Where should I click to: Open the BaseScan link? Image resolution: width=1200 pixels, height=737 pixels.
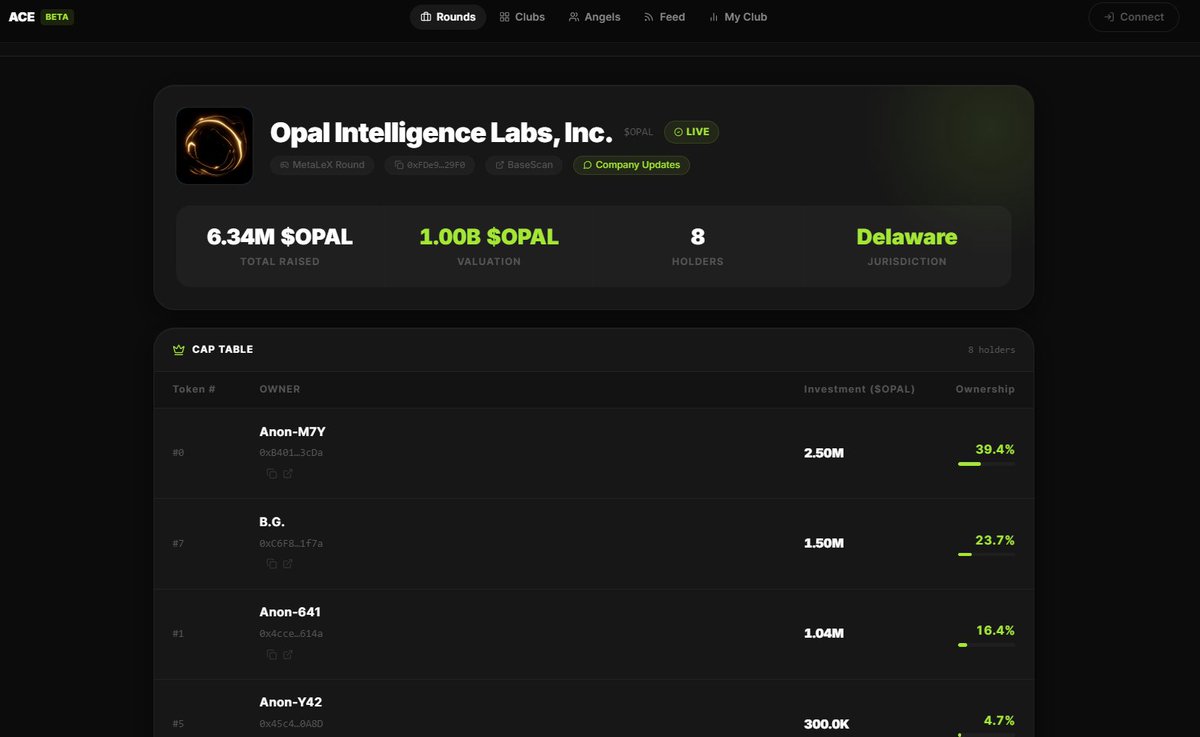tap(525, 165)
